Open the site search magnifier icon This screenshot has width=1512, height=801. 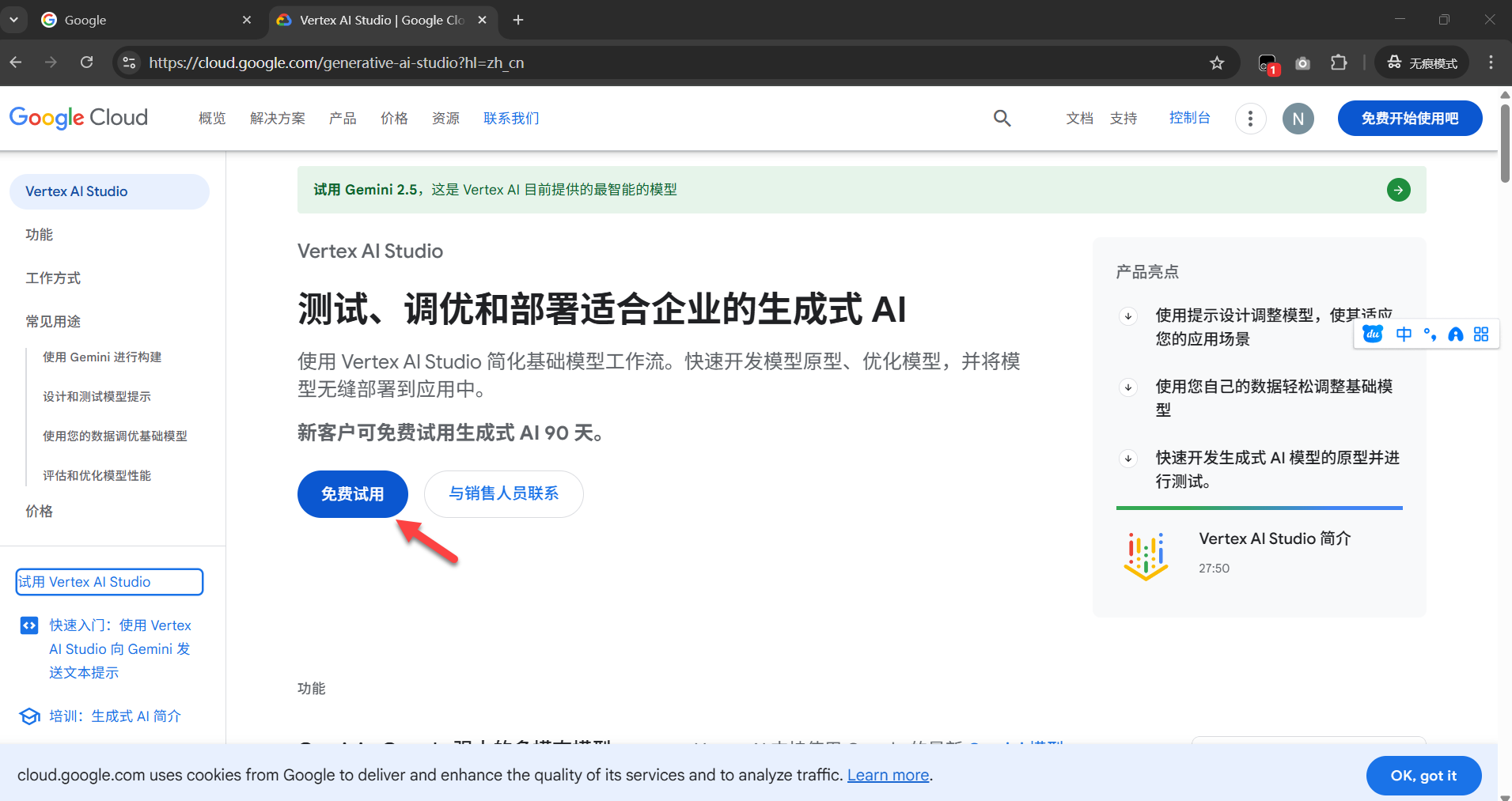[1002, 119]
